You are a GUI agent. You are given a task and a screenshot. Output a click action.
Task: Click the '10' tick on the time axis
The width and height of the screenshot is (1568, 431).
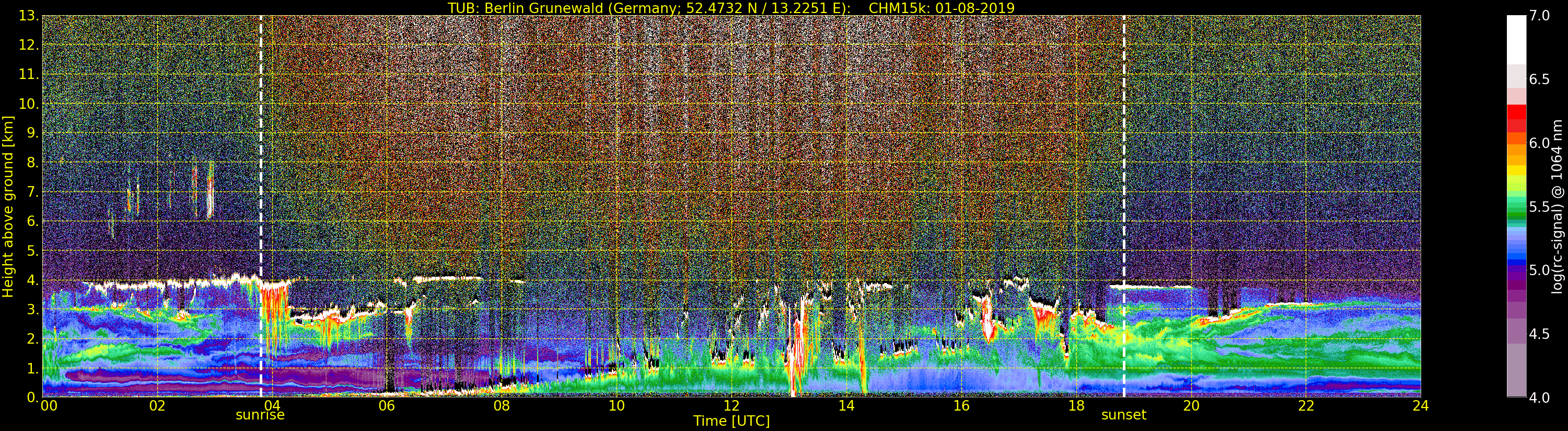coord(617,405)
